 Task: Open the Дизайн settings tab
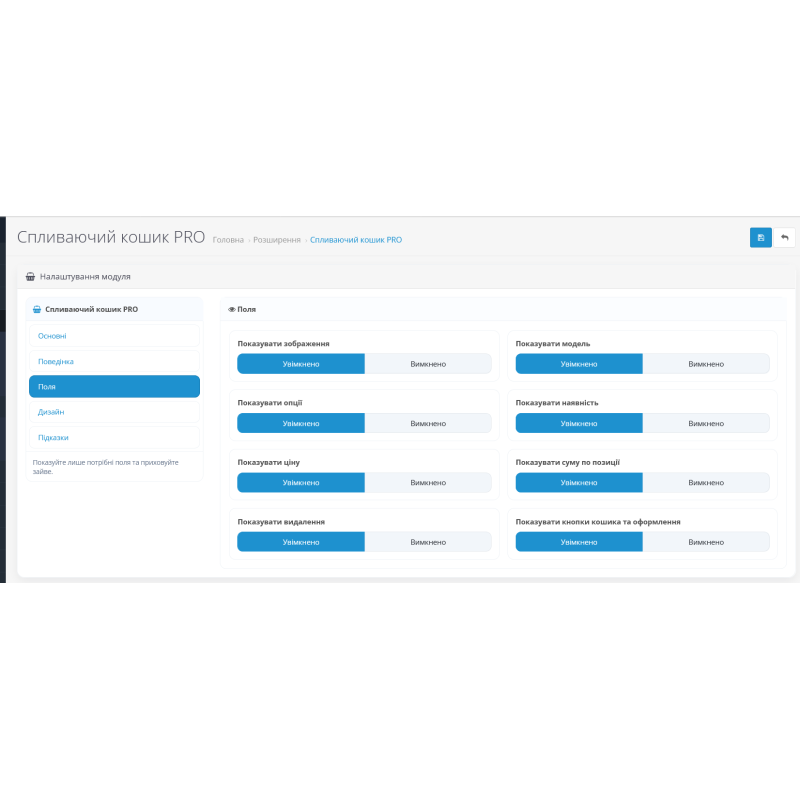114,412
